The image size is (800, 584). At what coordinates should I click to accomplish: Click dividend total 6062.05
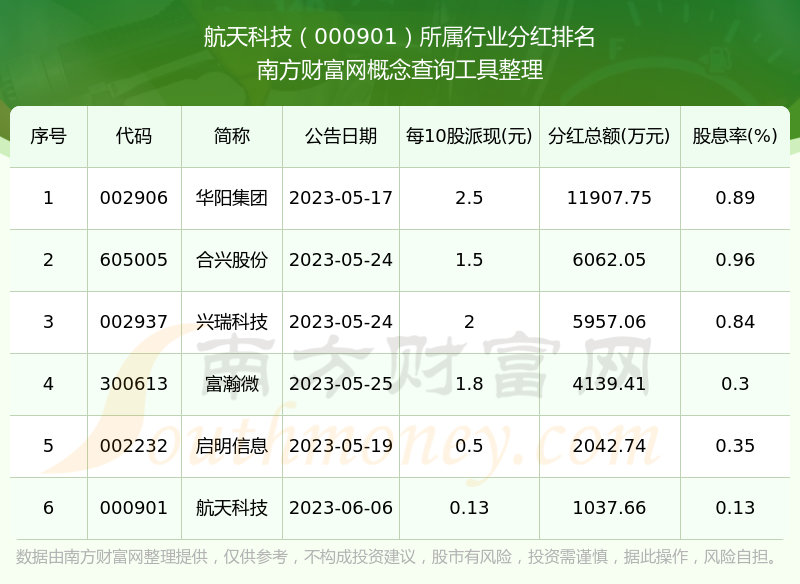click(x=609, y=260)
